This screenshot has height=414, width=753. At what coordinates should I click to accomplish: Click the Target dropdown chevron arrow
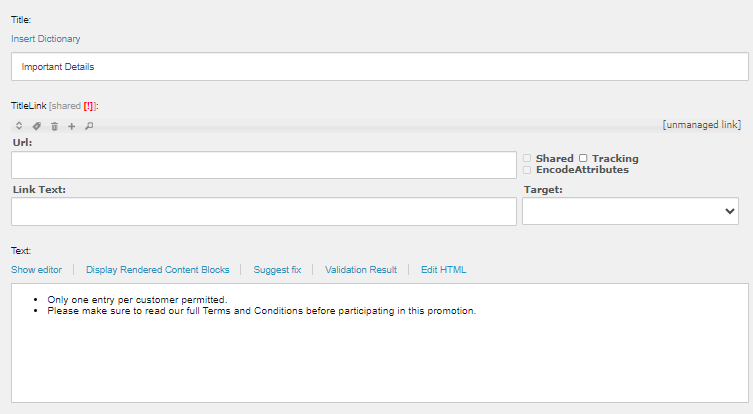point(729,211)
